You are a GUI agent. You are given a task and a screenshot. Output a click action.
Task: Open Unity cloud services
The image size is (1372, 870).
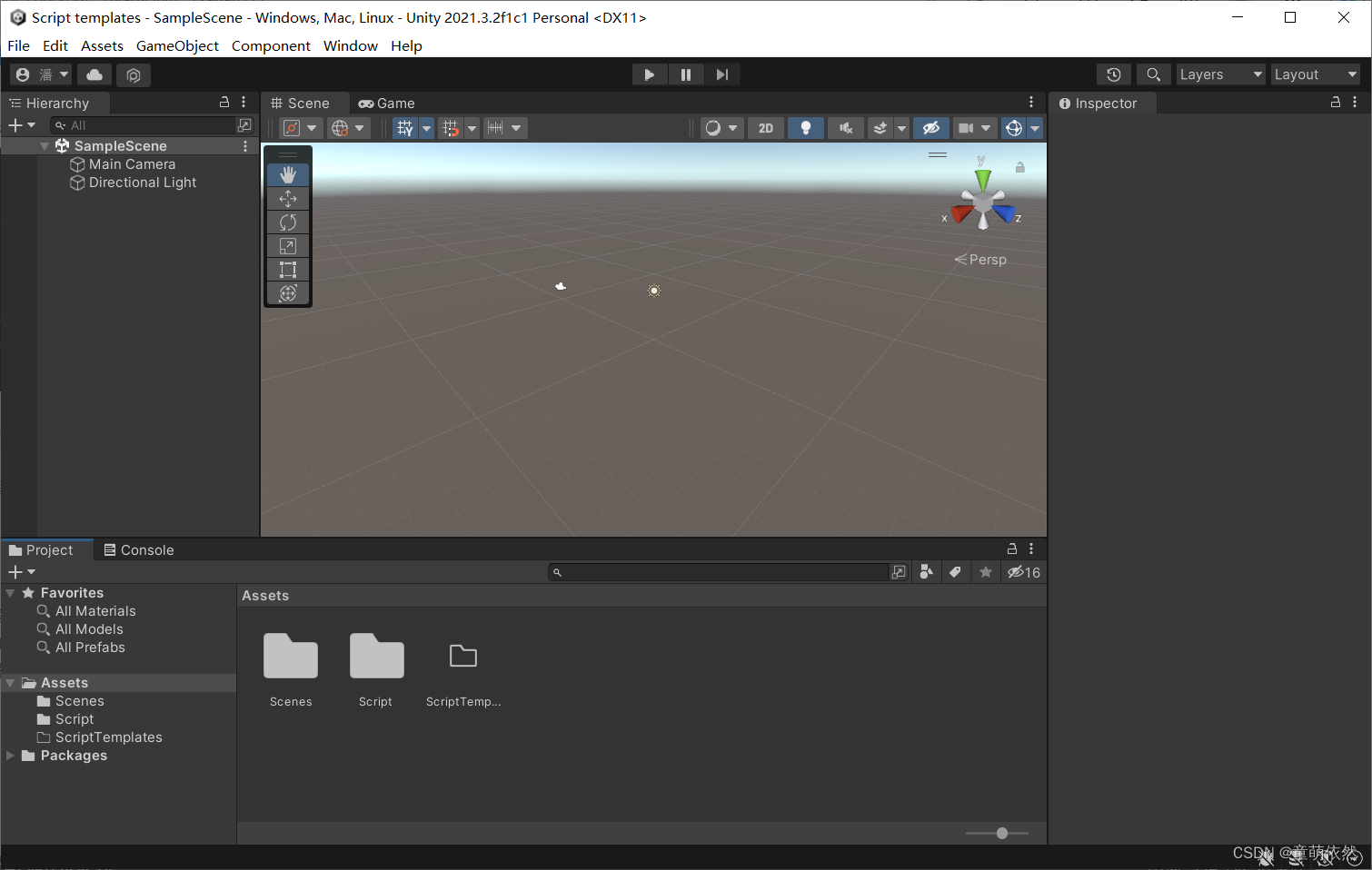pyautogui.click(x=94, y=74)
